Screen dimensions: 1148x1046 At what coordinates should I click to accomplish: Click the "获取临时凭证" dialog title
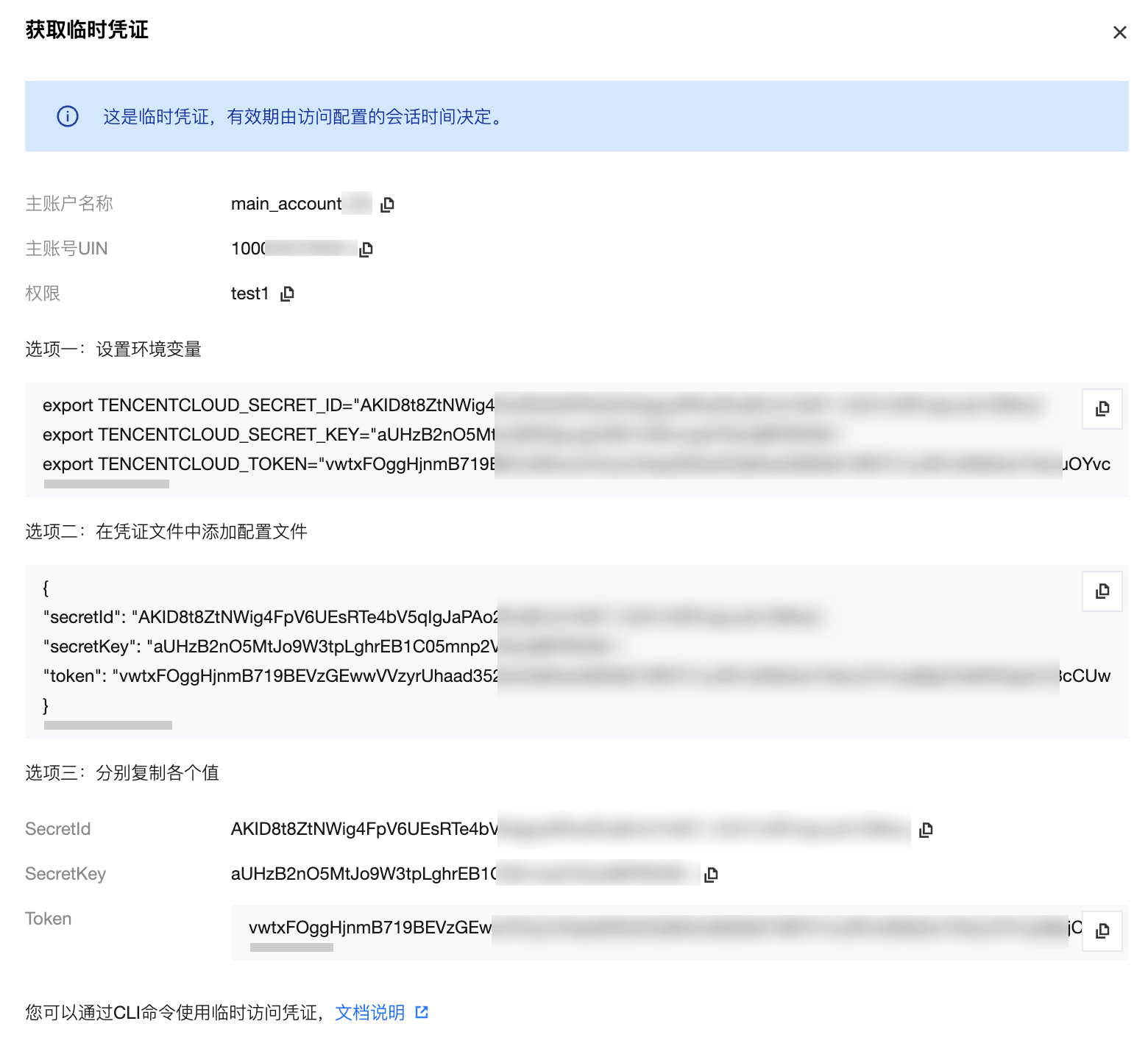click(x=87, y=30)
